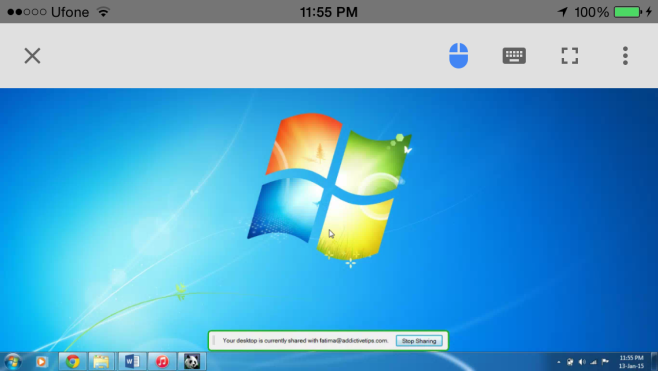Open the three-dot overflow menu
658x371 pixels.
pos(625,56)
